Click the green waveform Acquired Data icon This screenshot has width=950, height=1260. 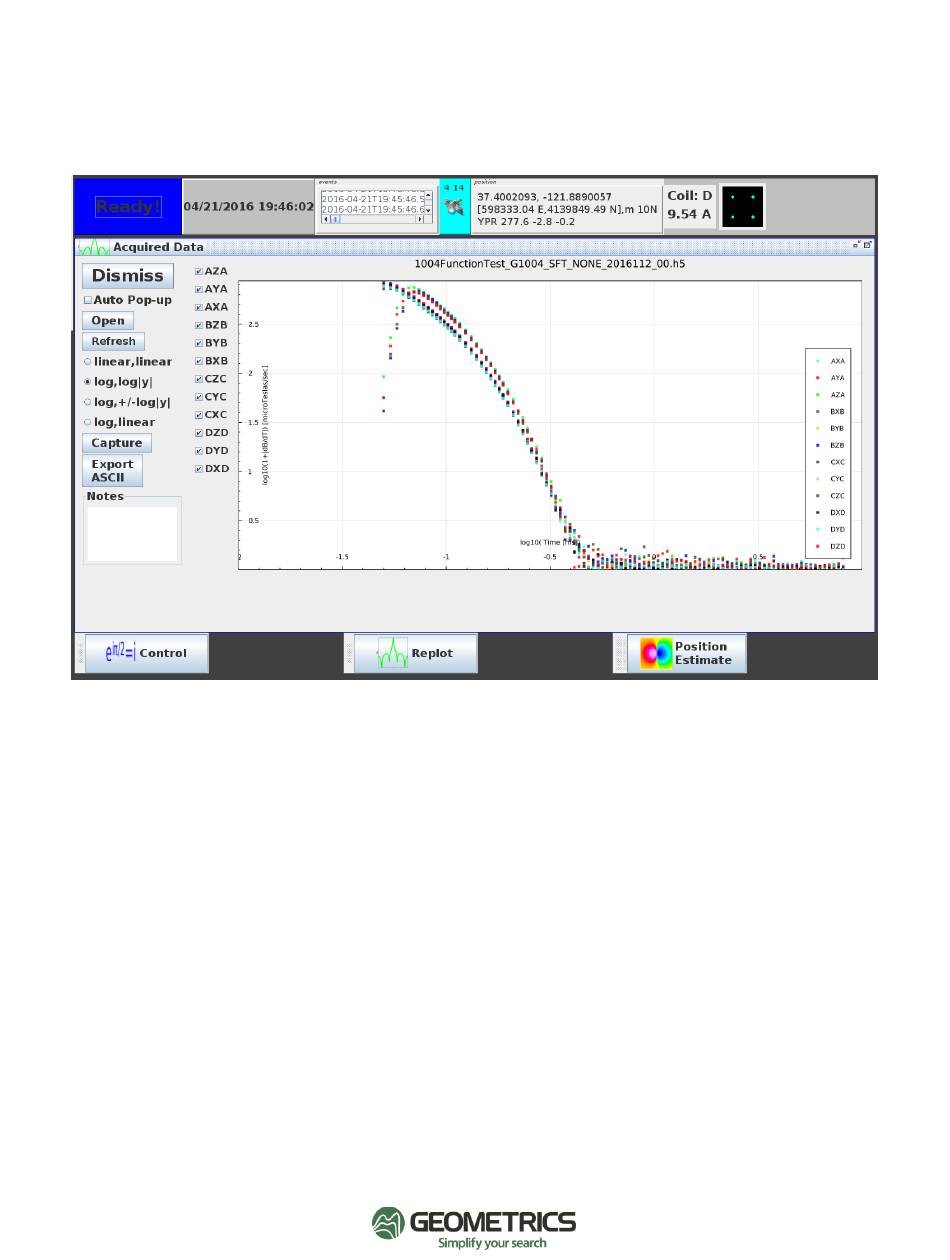click(95, 246)
